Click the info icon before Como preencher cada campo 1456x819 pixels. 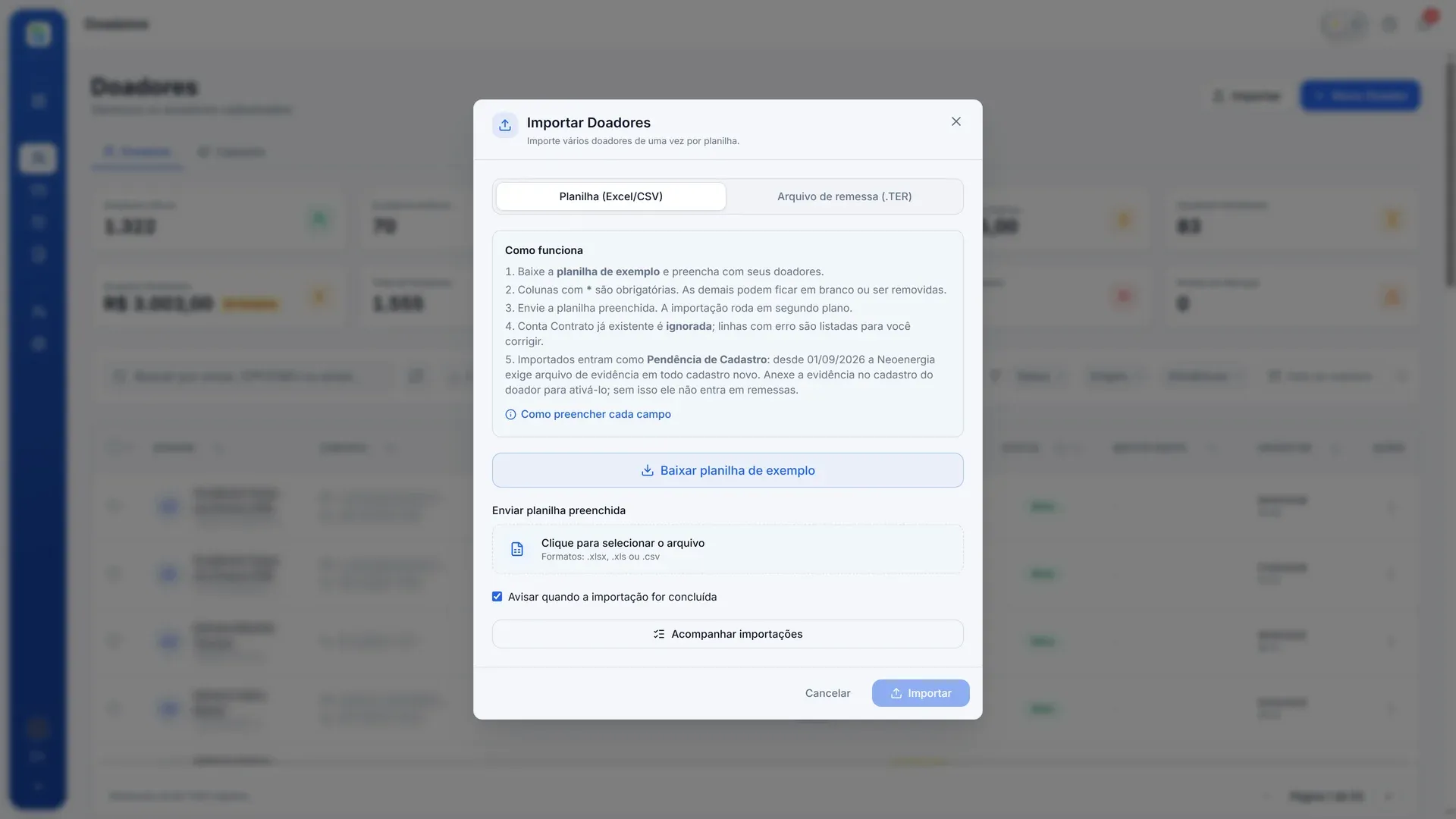tap(510, 415)
